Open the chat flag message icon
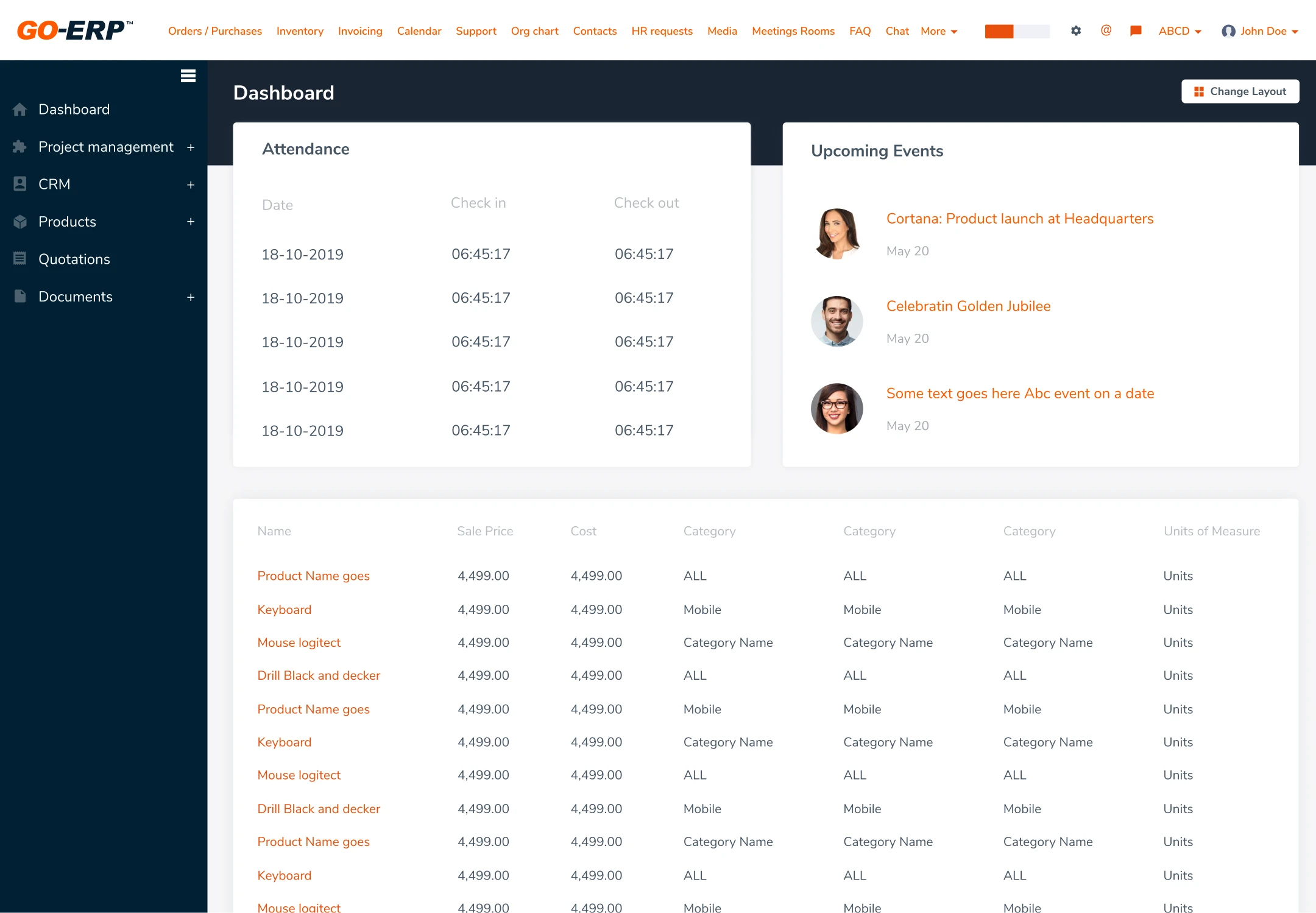Image resolution: width=1316 pixels, height=913 pixels. pyautogui.click(x=1135, y=30)
